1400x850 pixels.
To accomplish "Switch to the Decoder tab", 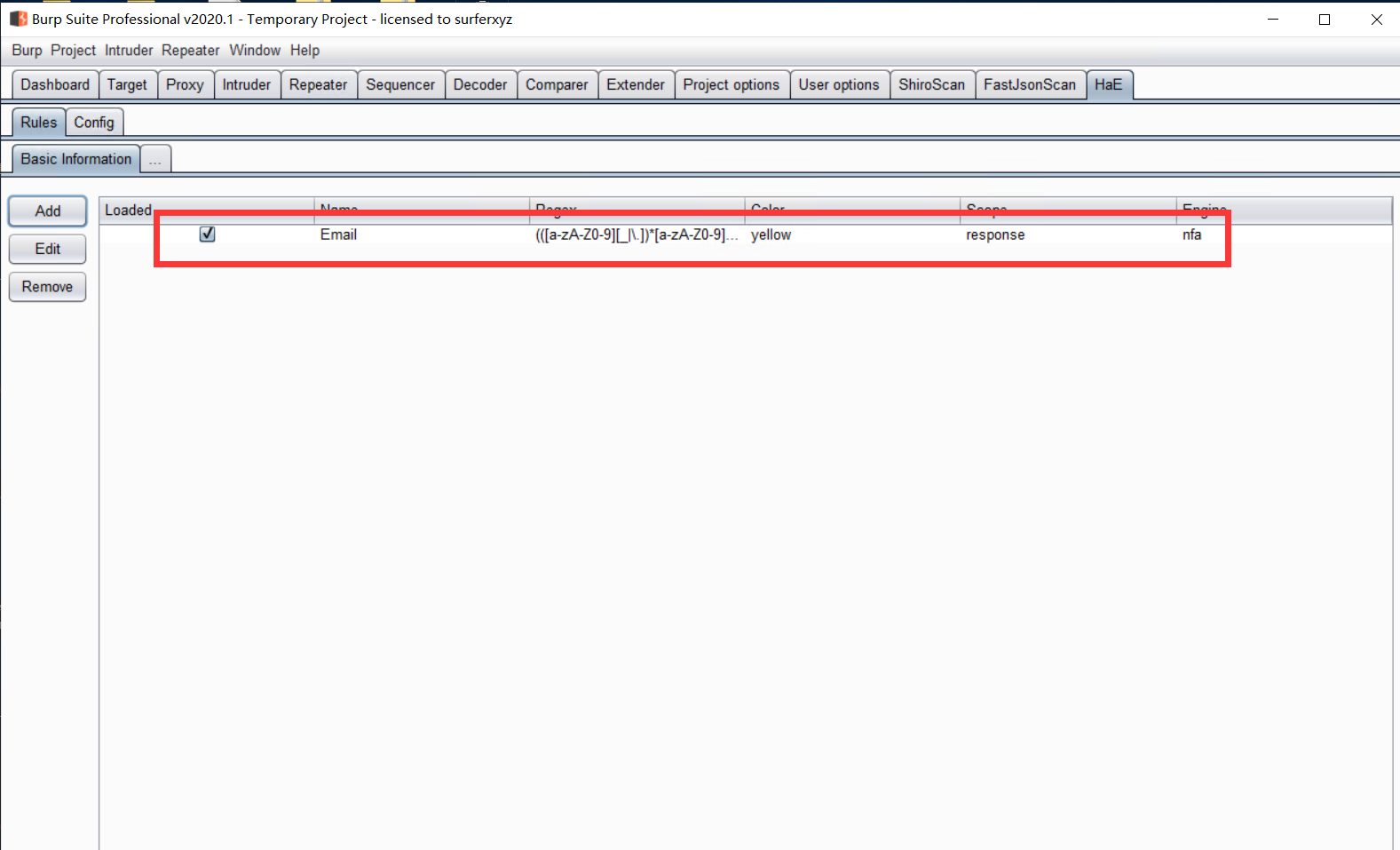I will point(480,84).
